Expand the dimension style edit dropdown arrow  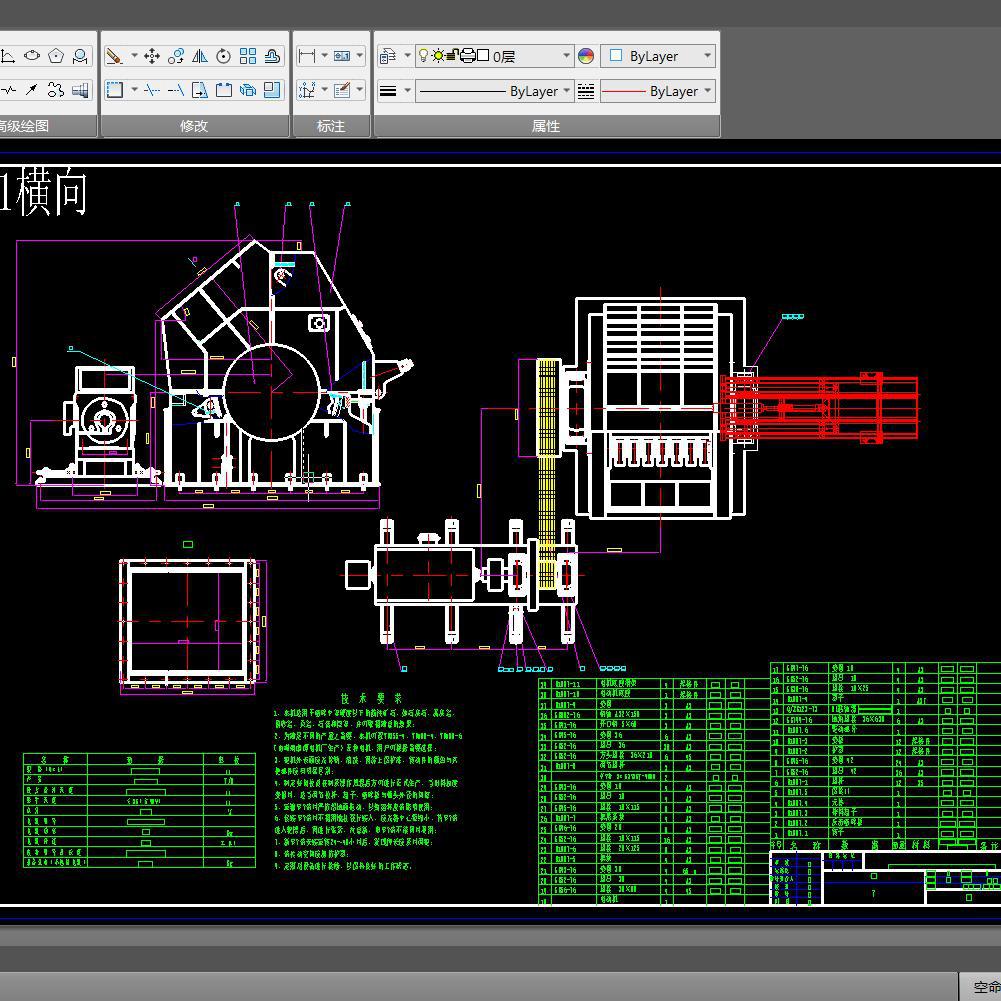359,89
